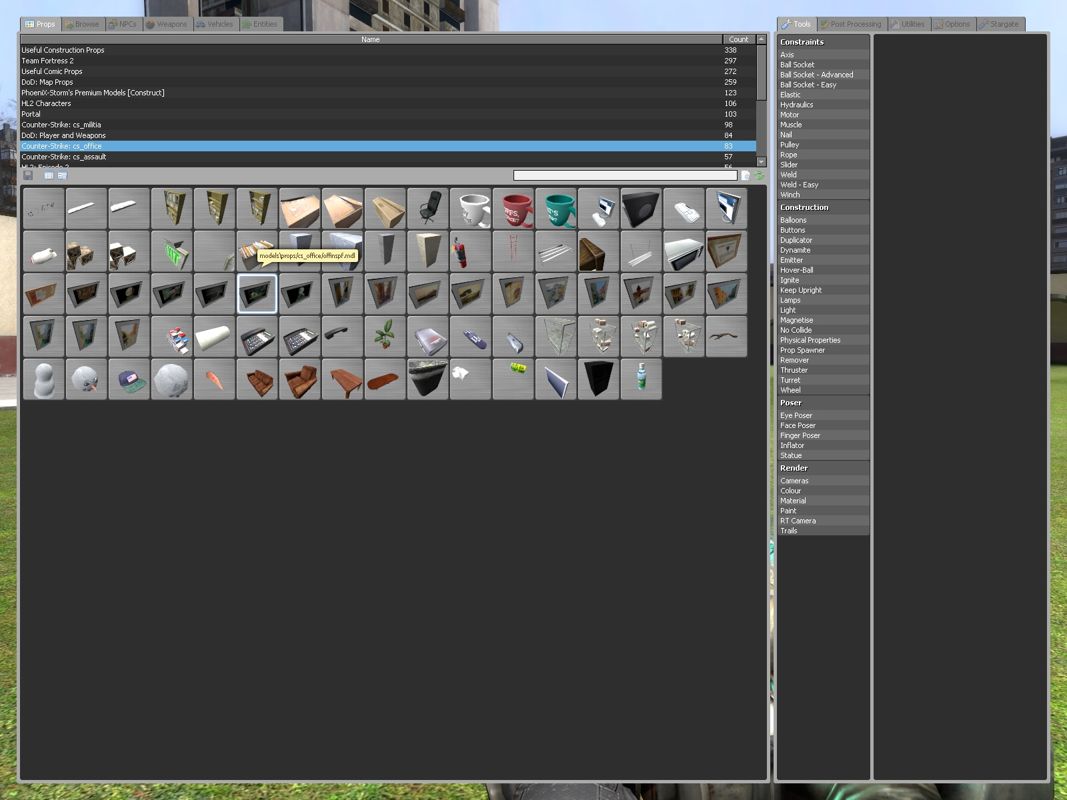Image resolution: width=1067 pixels, height=800 pixels.
Task: Click the prop search input field
Action: [x=625, y=176]
